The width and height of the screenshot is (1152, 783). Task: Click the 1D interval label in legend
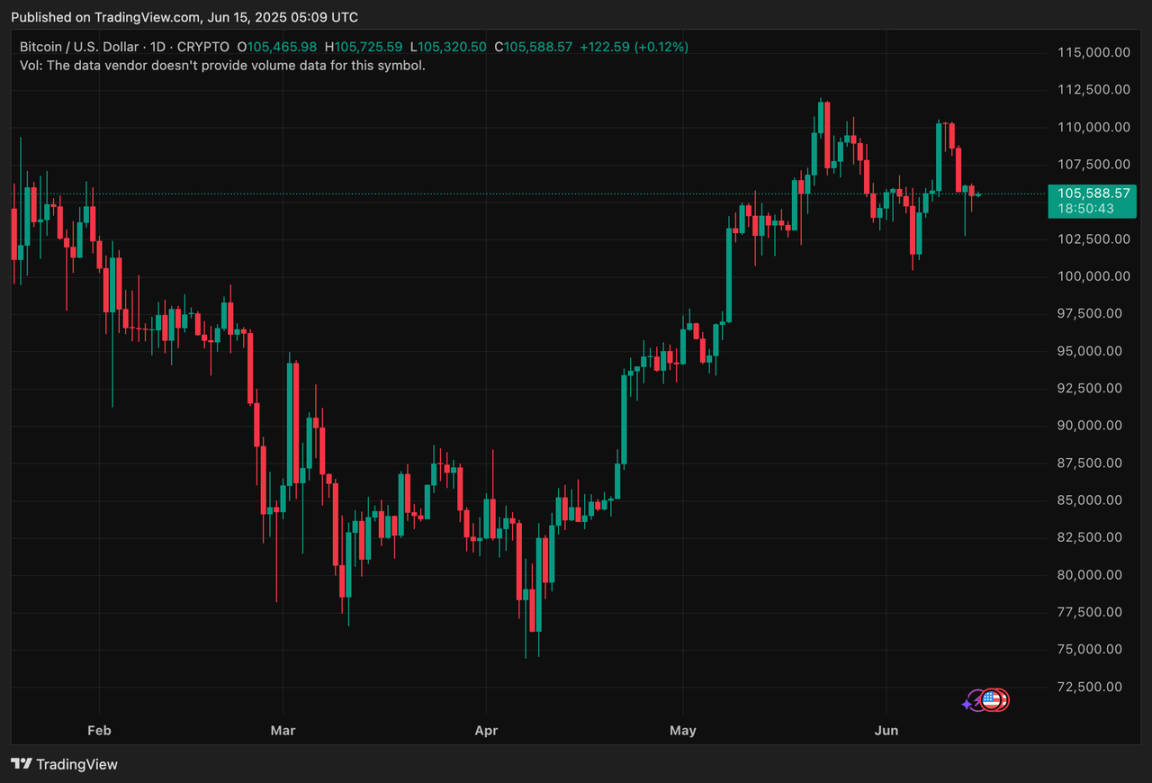(158, 47)
